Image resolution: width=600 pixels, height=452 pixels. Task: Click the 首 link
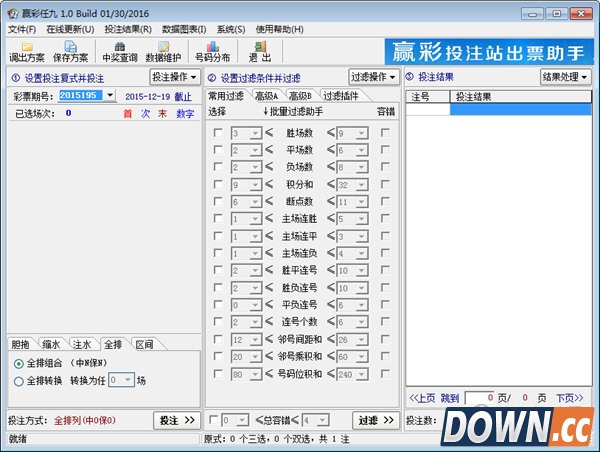pos(128,114)
